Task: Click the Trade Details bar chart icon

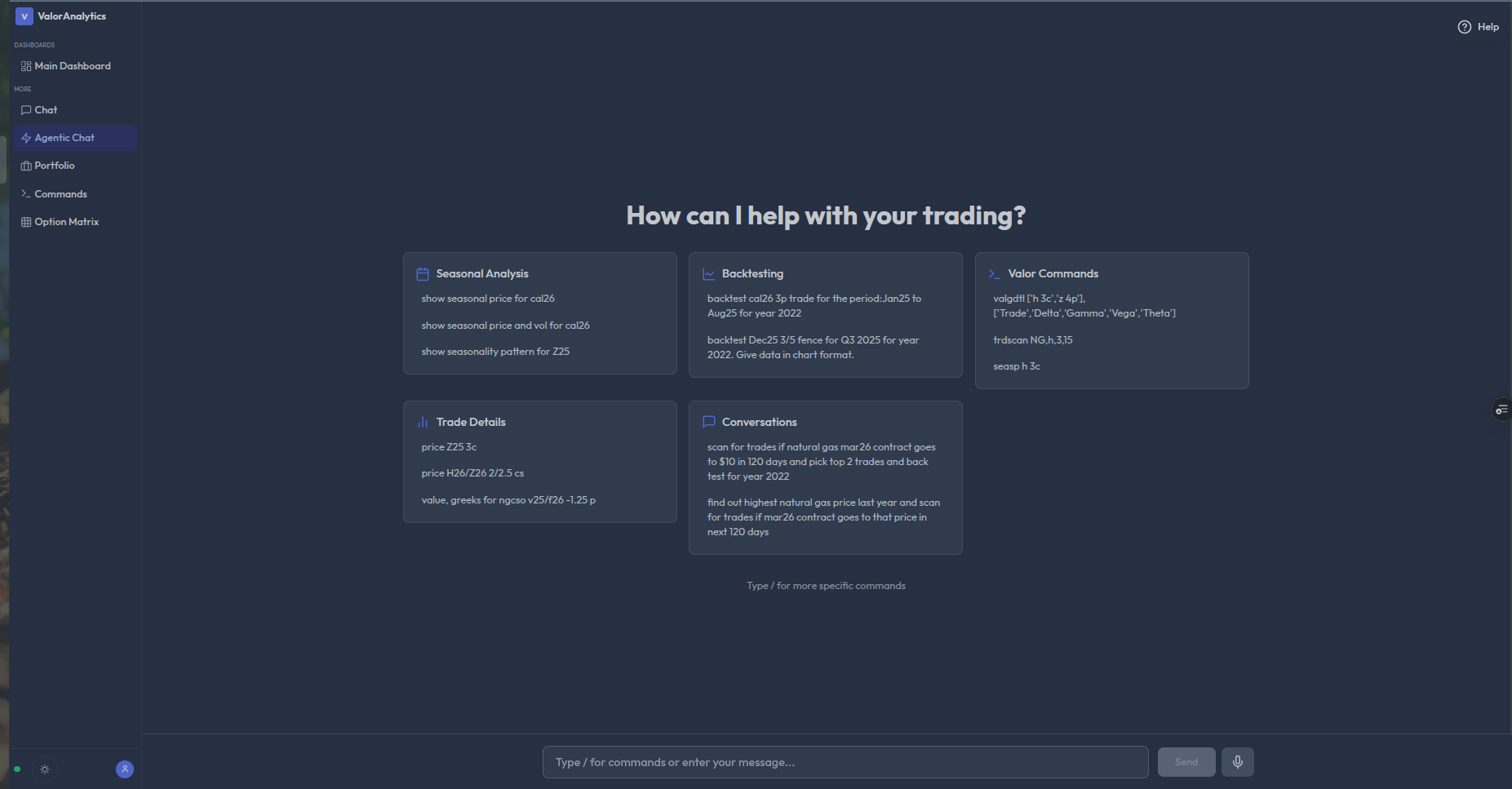Action: (423, 423)
